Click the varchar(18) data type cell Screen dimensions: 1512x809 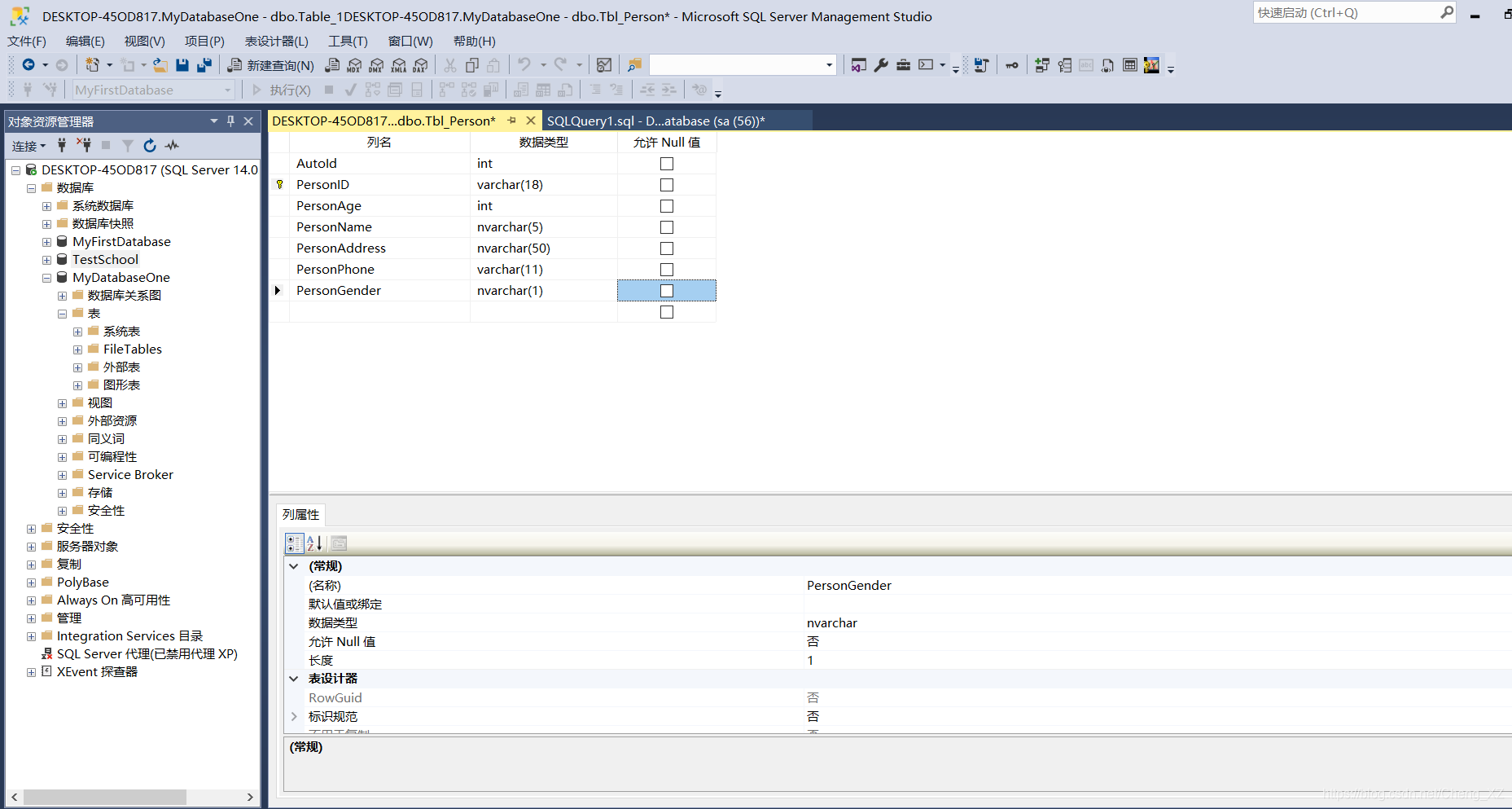[x=544, y=185]
